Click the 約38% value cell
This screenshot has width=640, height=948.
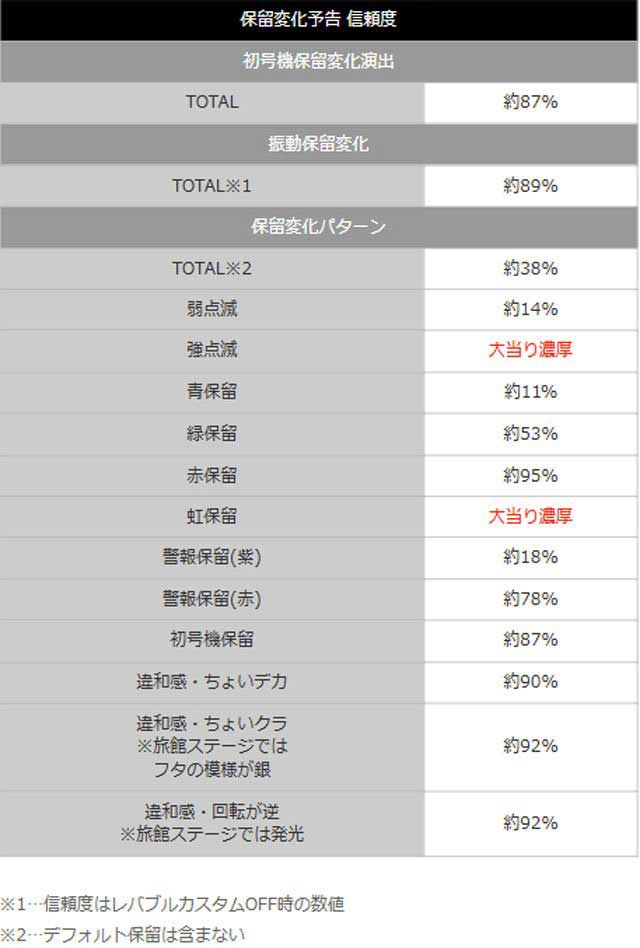click(530, 268)
